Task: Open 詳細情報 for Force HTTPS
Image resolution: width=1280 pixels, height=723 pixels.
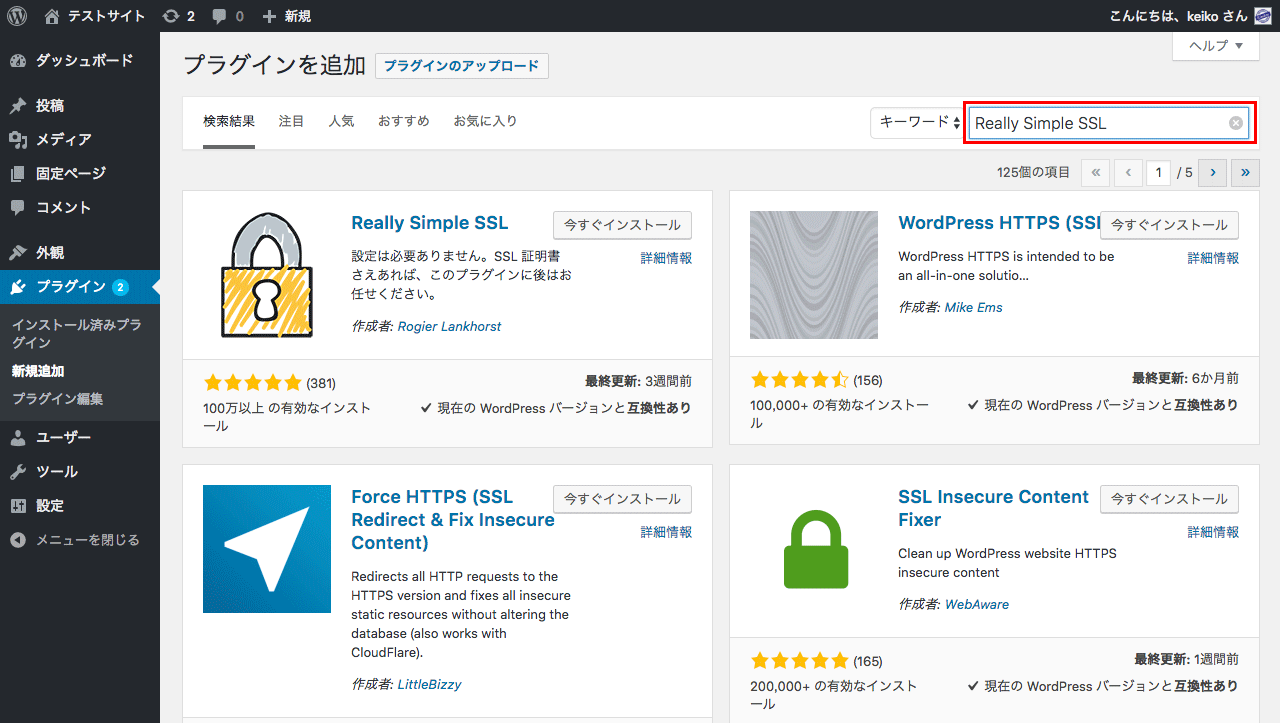Action: (666, 532)
